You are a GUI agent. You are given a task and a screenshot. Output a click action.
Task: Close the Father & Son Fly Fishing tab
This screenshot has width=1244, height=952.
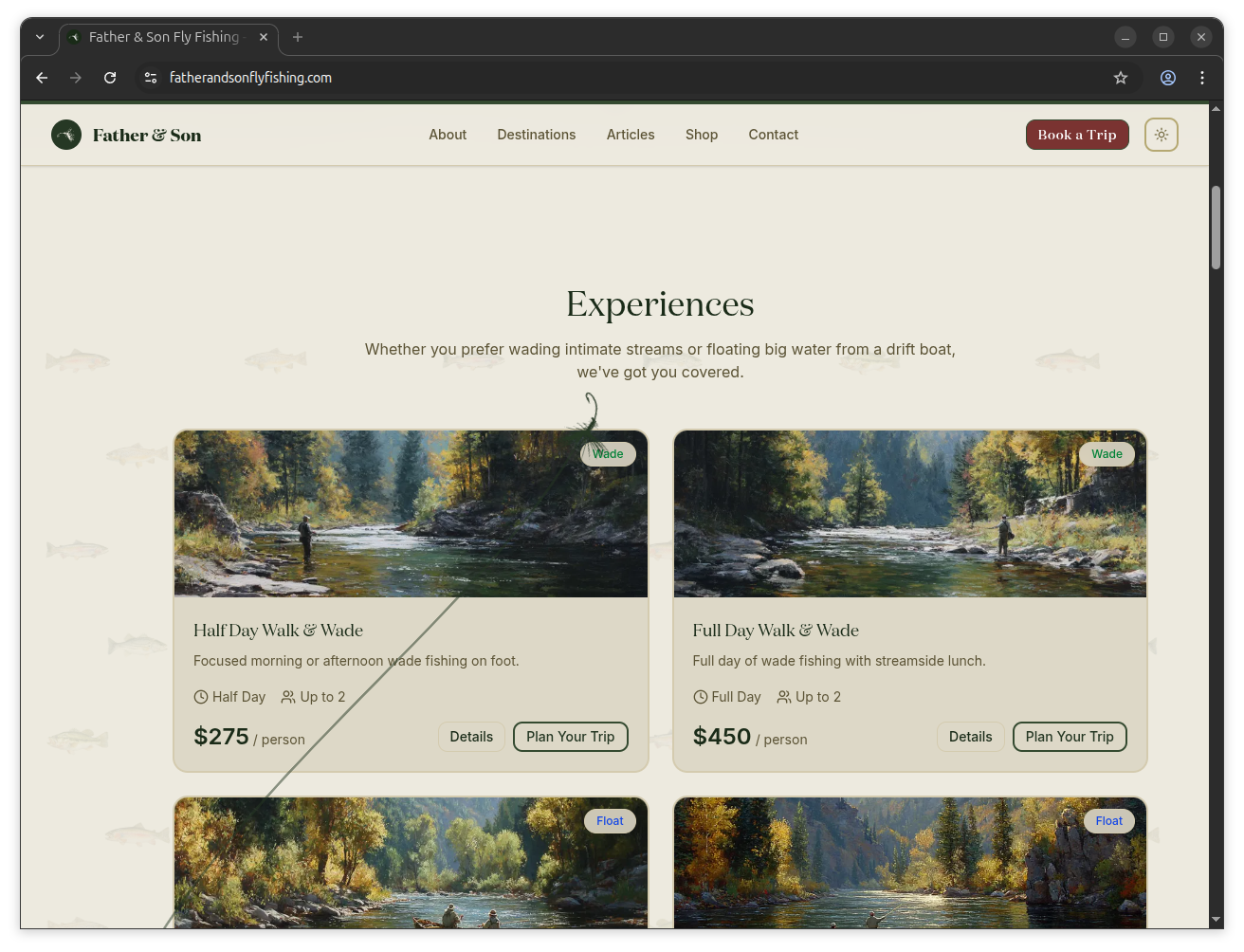click(x=264, y=37)
